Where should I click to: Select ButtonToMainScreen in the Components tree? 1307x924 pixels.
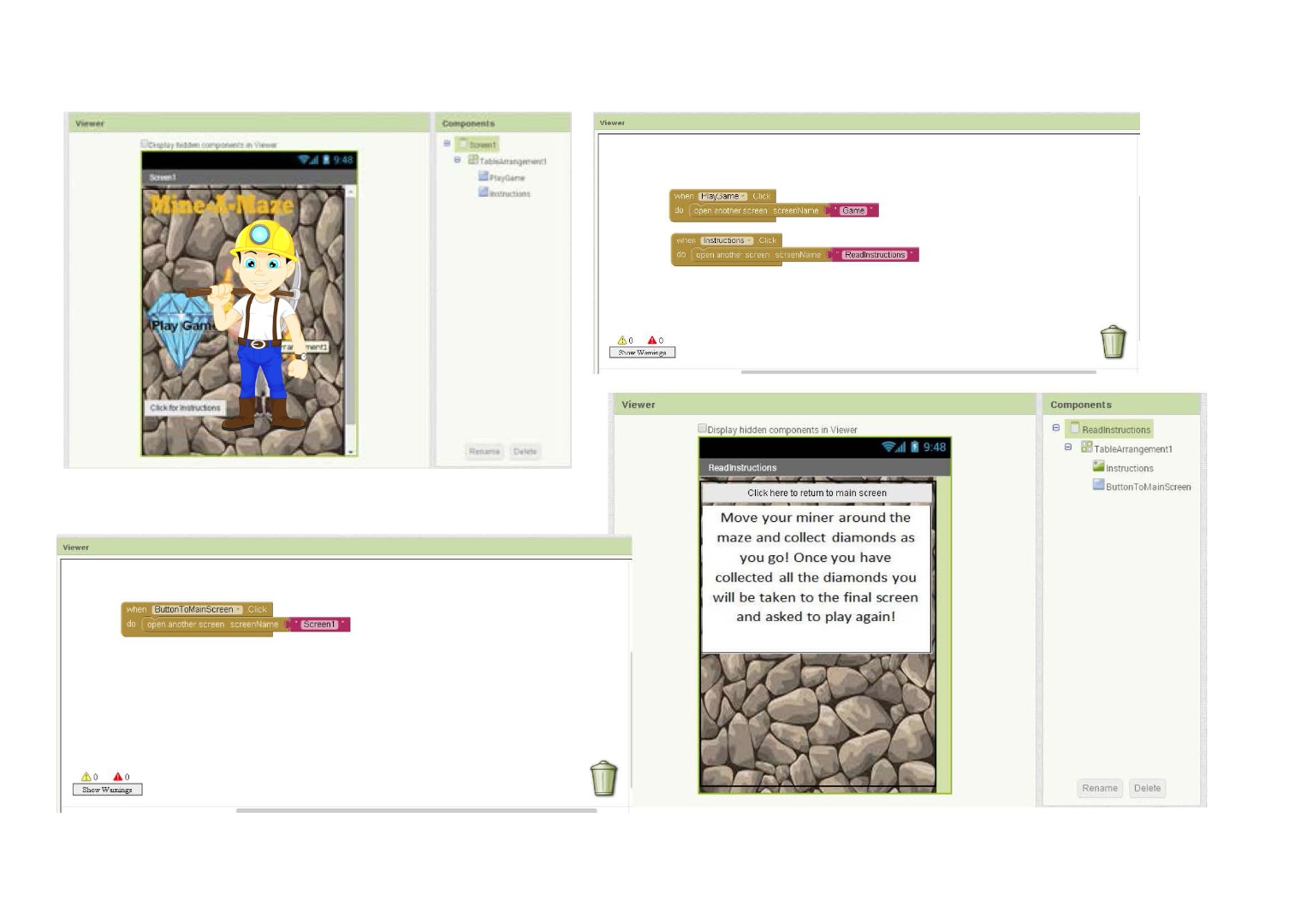click(x=1149, y=487)
